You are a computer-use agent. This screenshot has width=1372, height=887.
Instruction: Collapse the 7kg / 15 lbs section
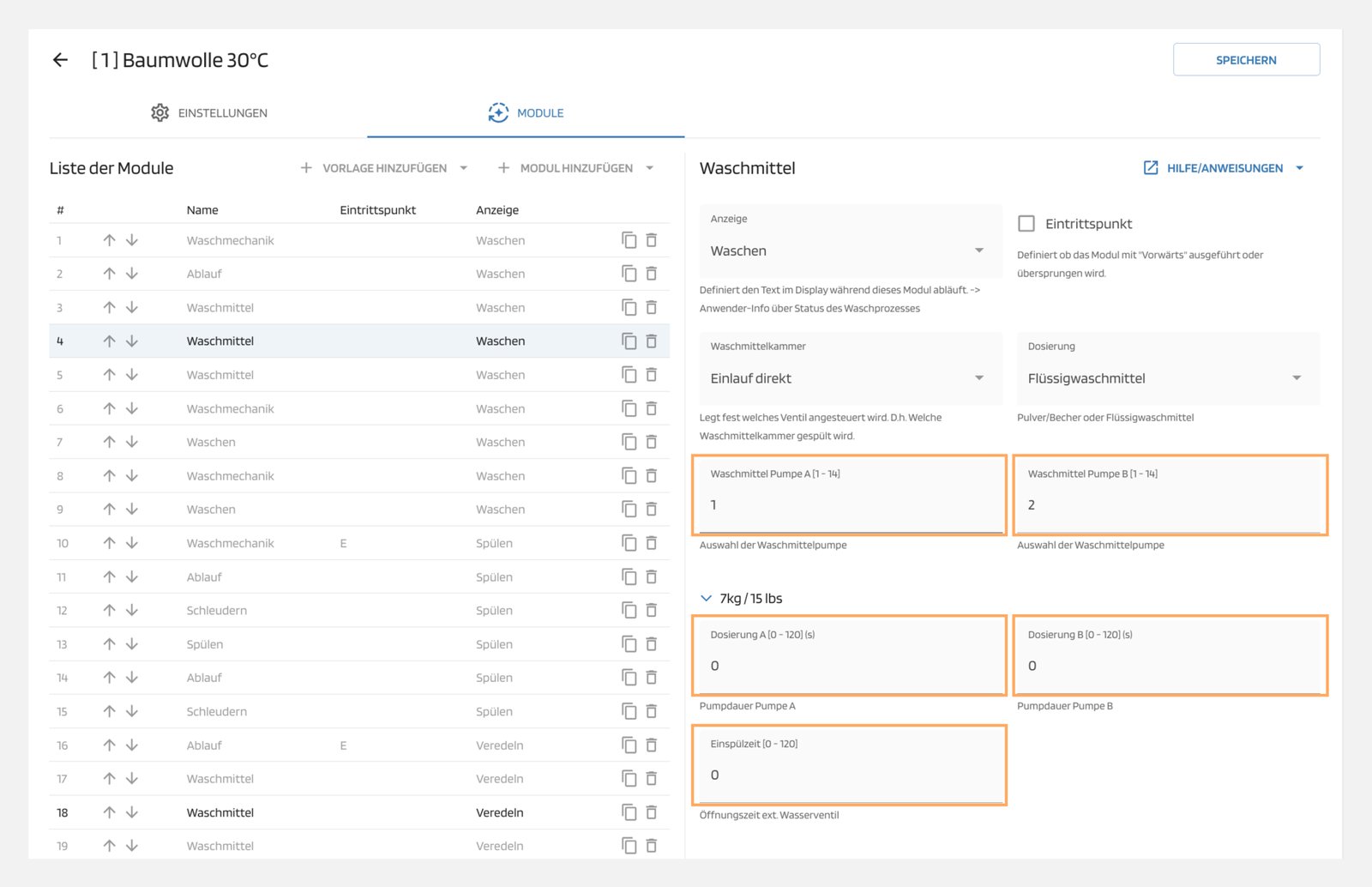click(x=707, y=599)
